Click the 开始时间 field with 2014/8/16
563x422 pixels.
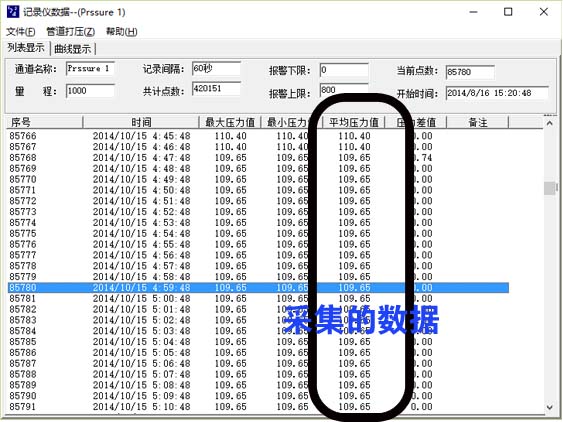point(497,93)
